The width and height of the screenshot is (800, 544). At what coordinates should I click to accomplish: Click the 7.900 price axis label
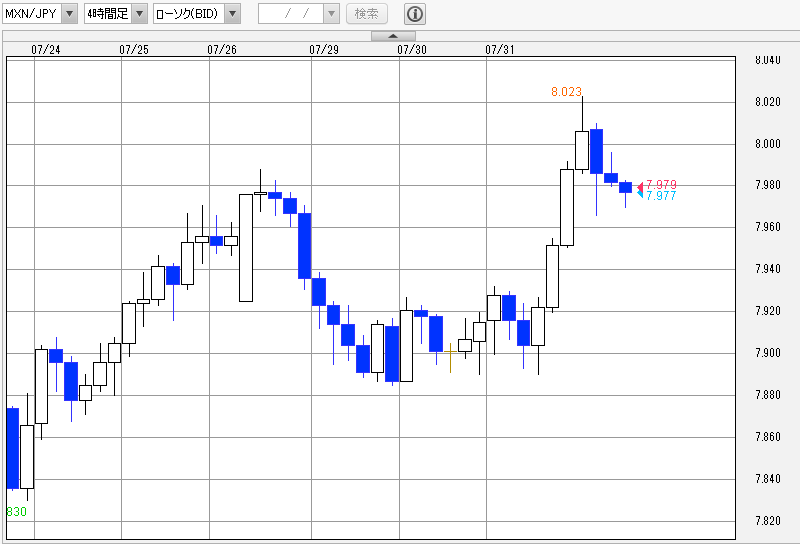pyautogui.click(x=767, y=354)
